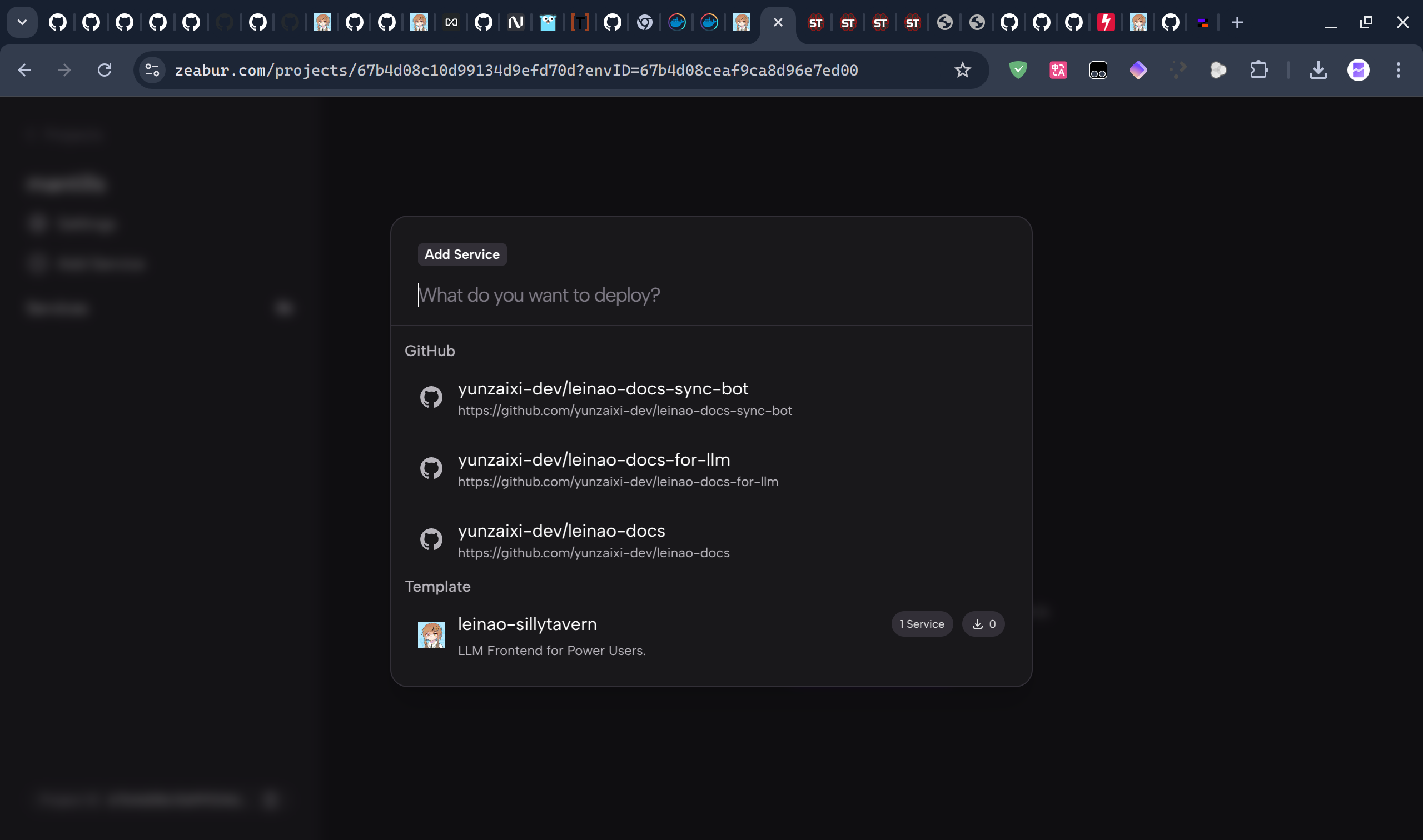The height and width of the screenshot is (840, 1423).
Task: Open a new browser tab
Action: pos(1237,23)
